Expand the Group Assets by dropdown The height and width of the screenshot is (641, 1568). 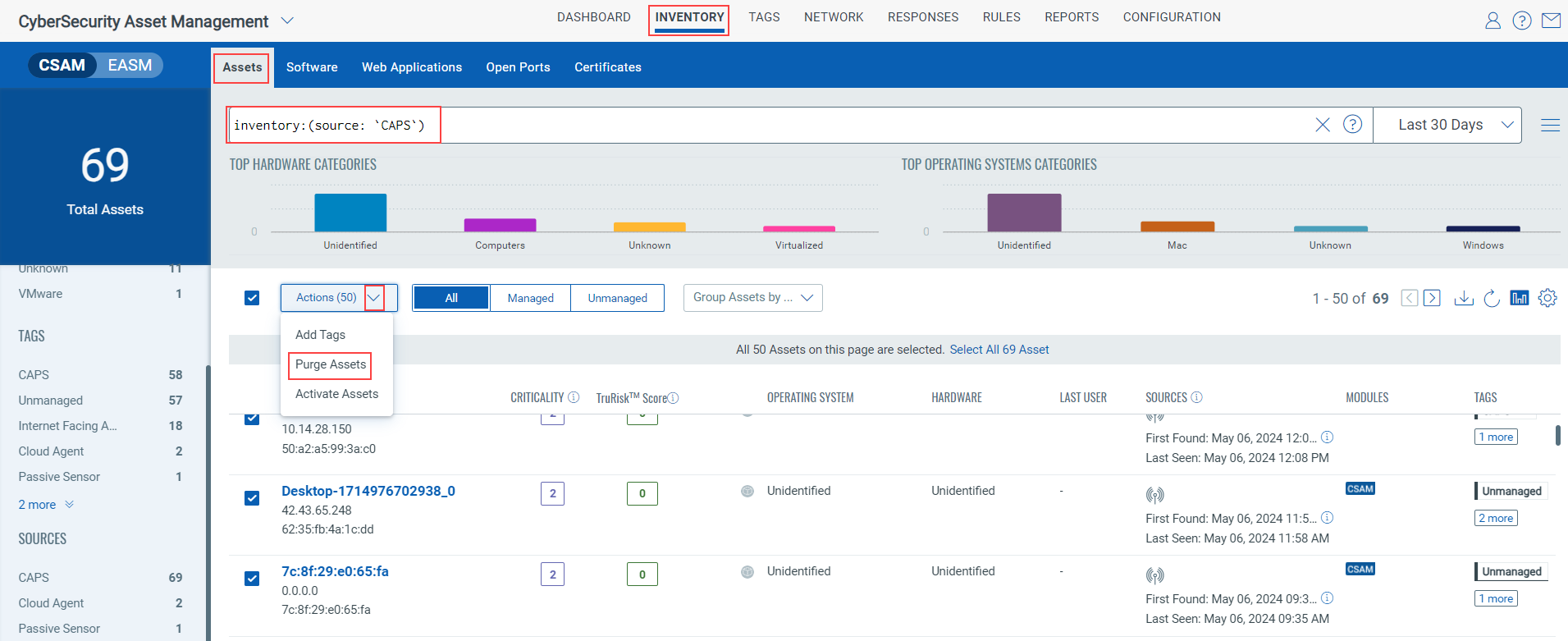(x=752, y=298)
